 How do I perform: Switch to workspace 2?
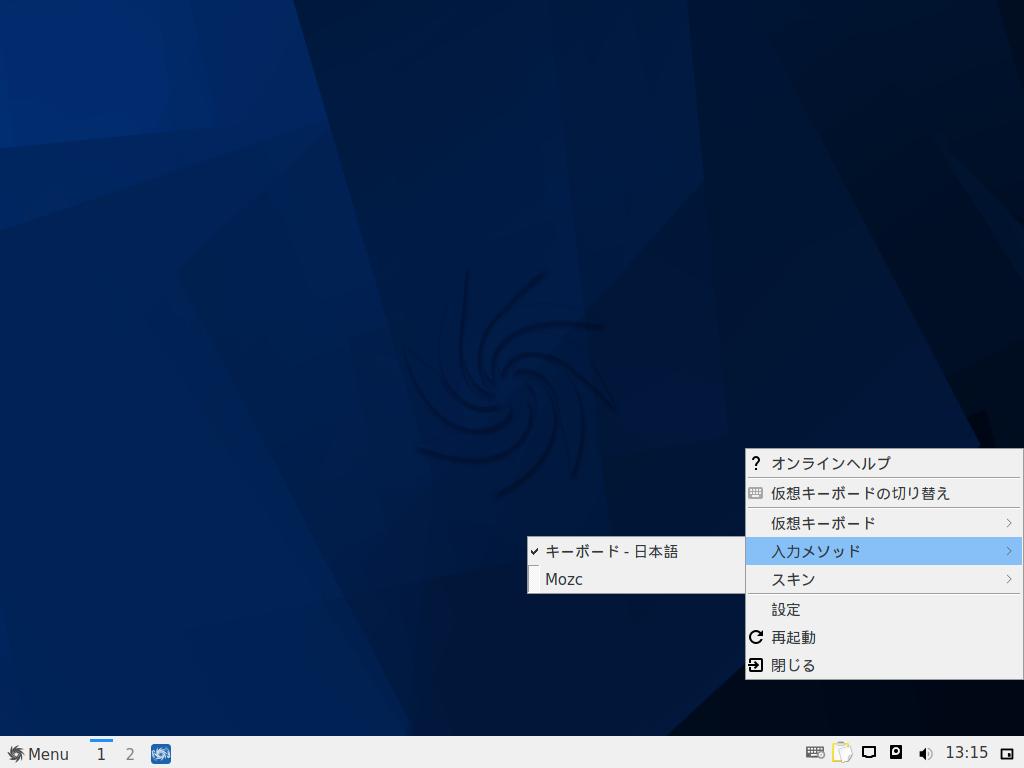pyautogui.click(x=130, y=754)
